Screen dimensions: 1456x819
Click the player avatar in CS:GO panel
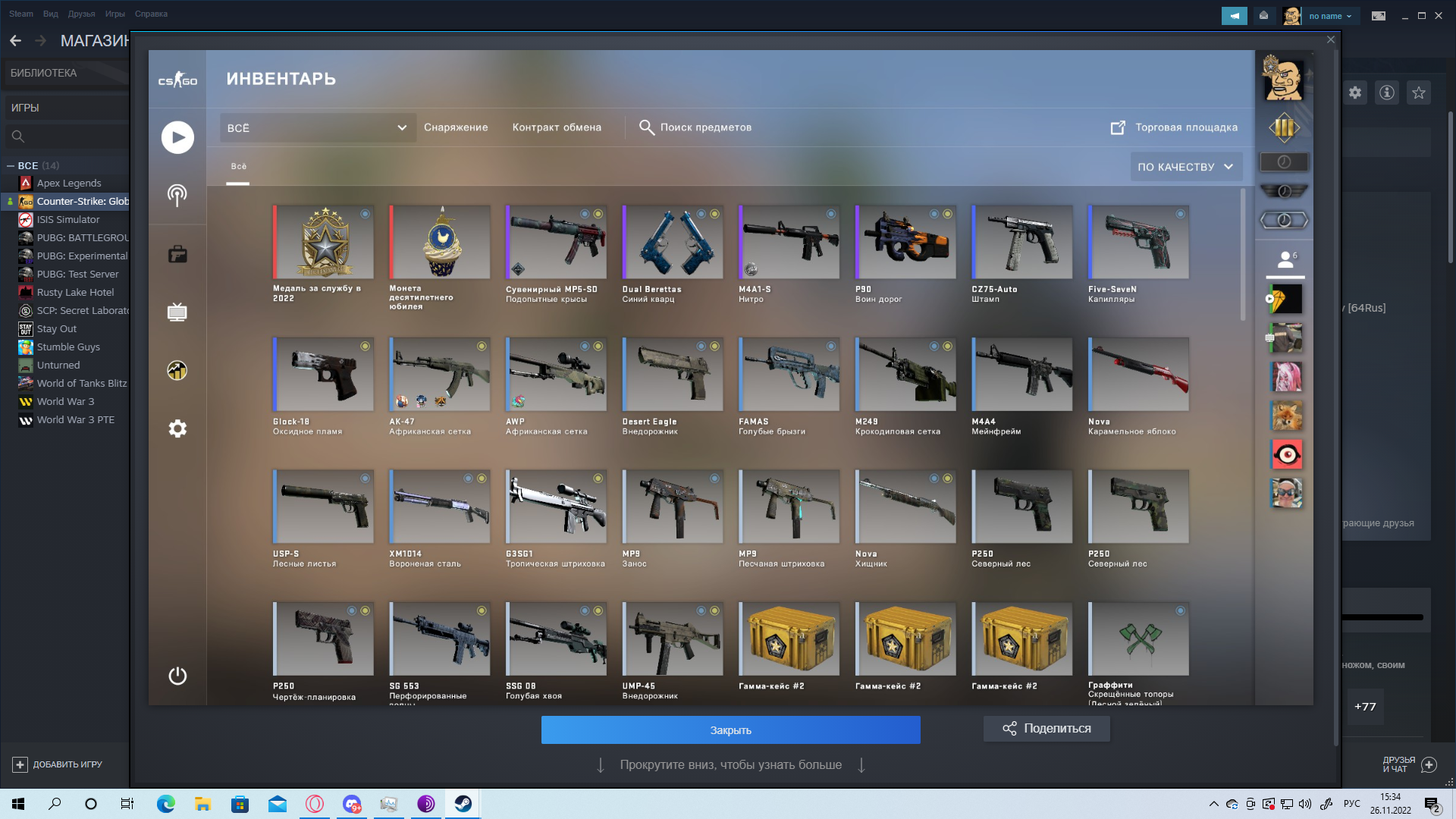[1283, 79]
